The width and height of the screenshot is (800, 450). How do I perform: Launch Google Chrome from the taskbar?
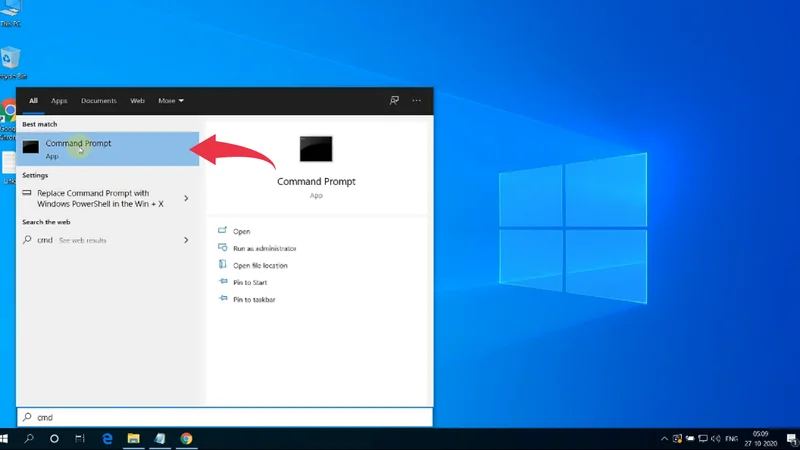186,439
